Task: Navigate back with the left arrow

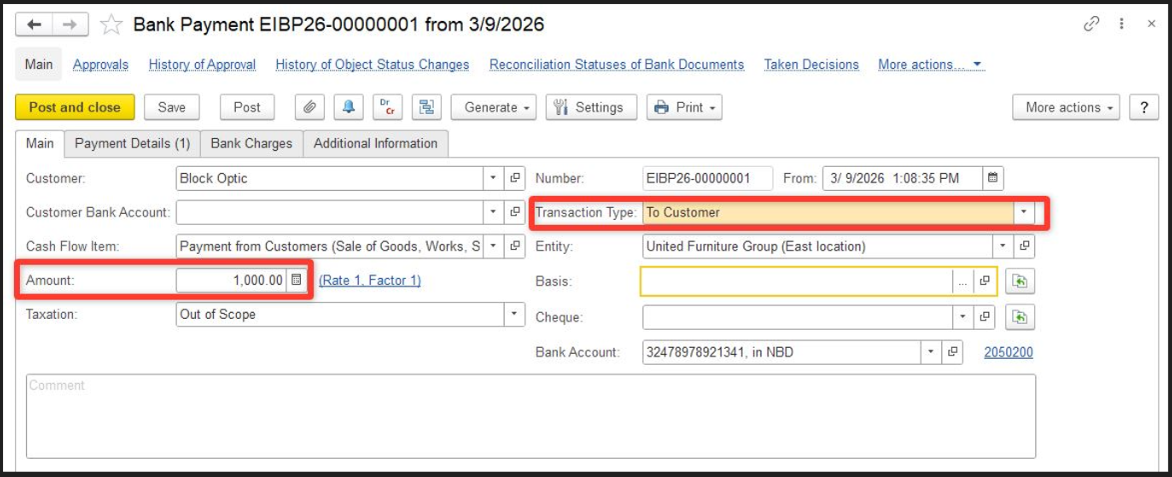Action: coord(34,24)
